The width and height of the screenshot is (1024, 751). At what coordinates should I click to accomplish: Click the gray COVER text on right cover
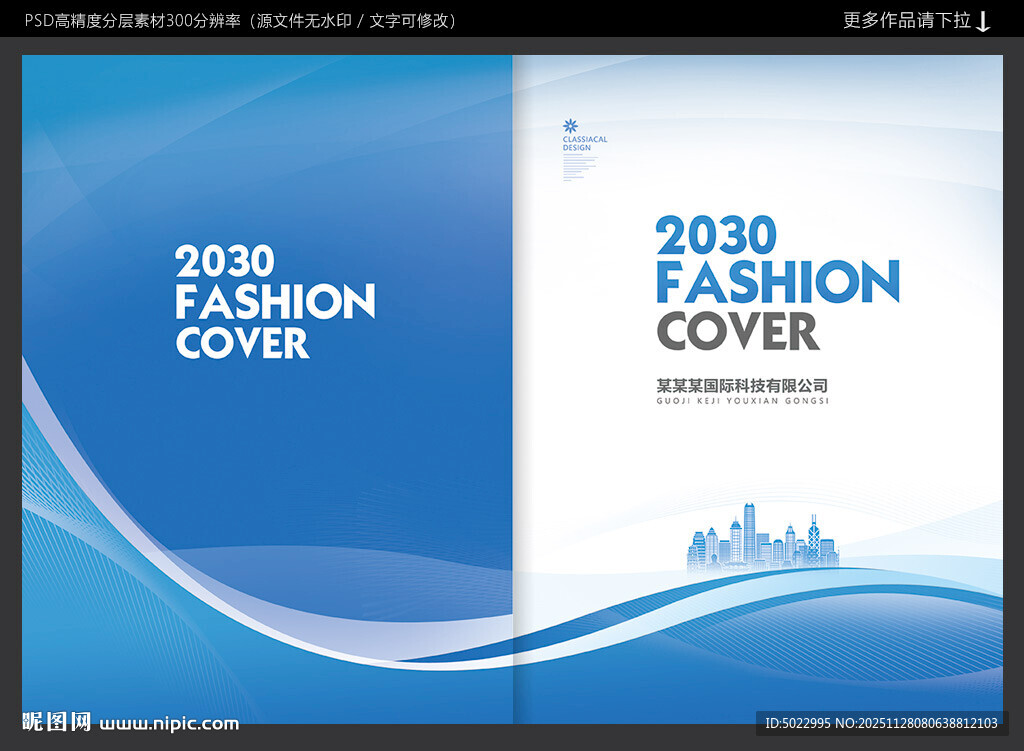click(737, 331)
